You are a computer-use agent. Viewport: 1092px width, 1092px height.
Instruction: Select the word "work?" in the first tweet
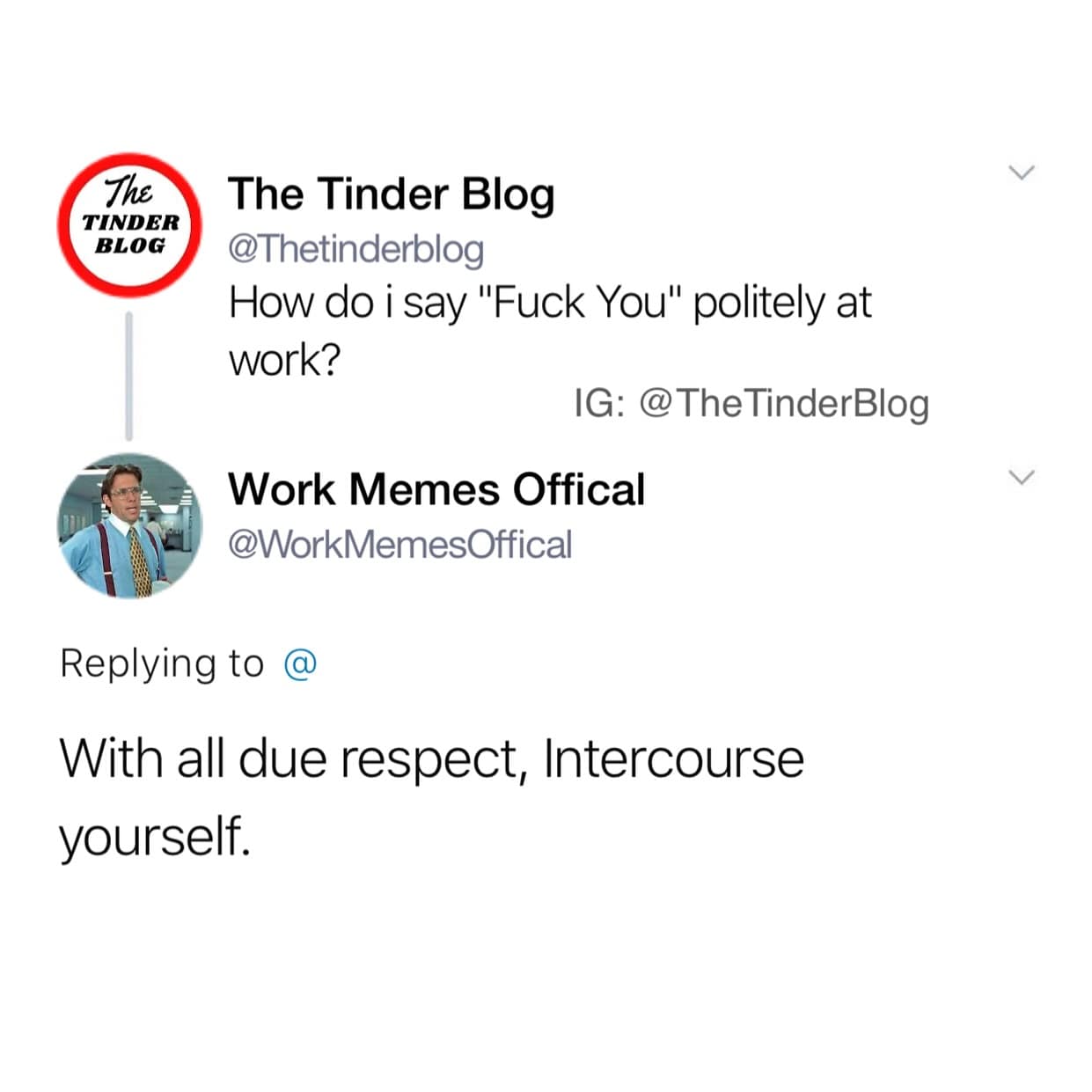pos(284,361)
